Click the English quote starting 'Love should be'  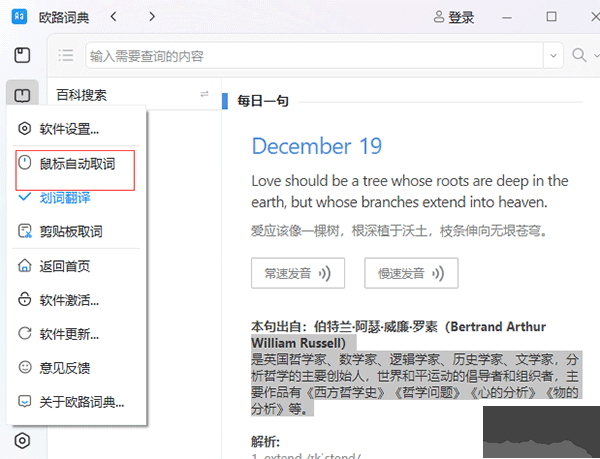[409, 191]
